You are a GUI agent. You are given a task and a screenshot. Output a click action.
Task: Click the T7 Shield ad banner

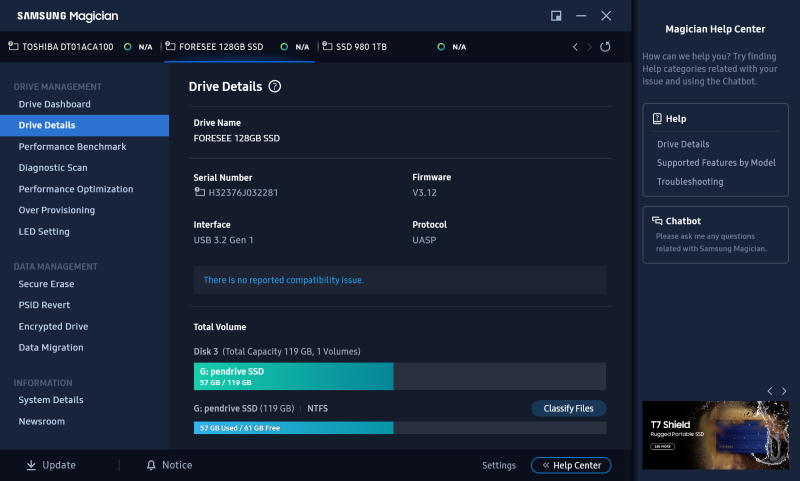[x=715, y=435]
